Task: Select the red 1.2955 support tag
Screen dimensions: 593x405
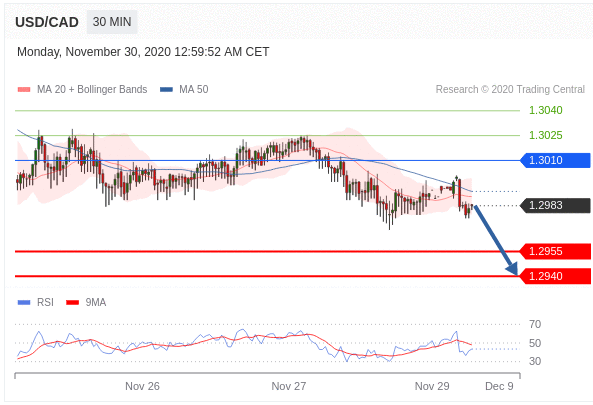Action: click(555, 251)
